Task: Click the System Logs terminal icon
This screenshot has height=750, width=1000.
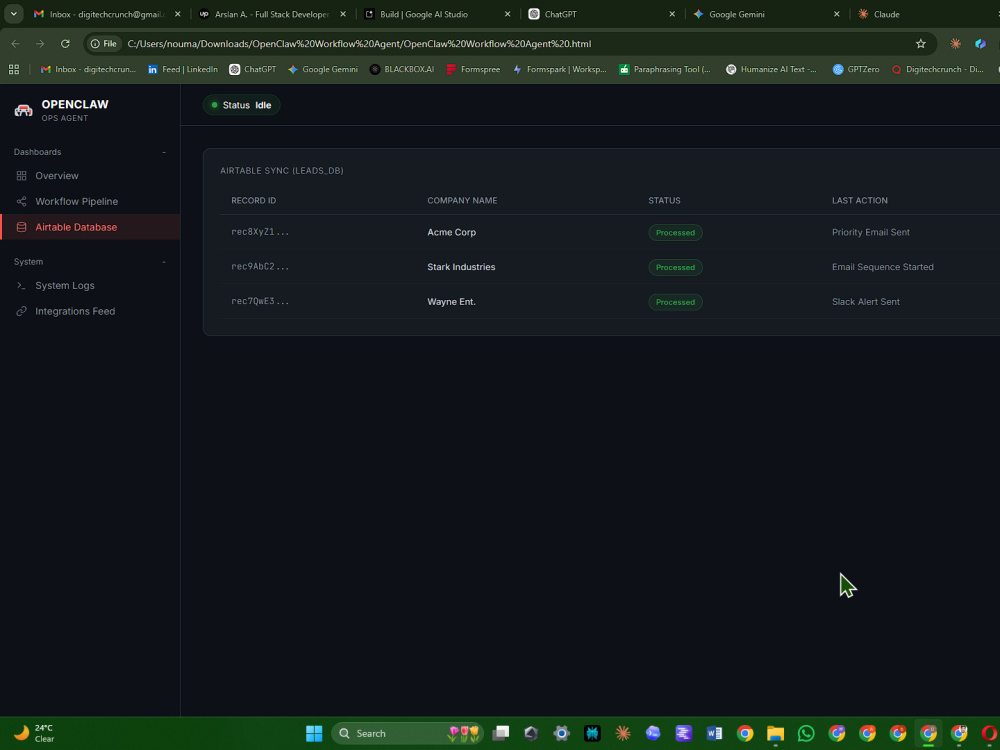Action: pos(21,285)
